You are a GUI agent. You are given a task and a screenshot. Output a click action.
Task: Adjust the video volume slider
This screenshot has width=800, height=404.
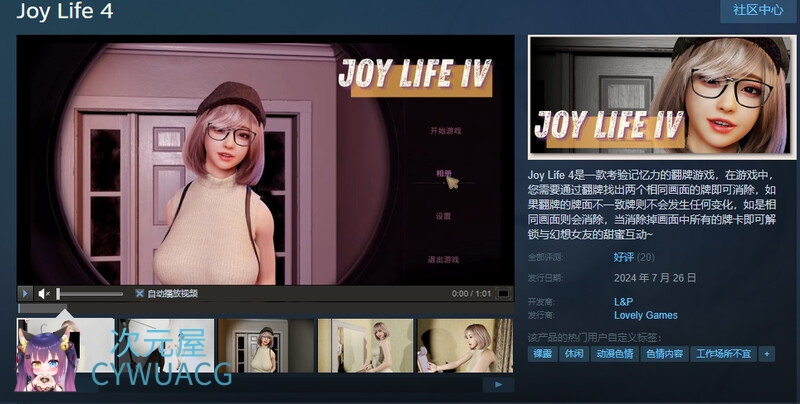(x=89, y=294)
